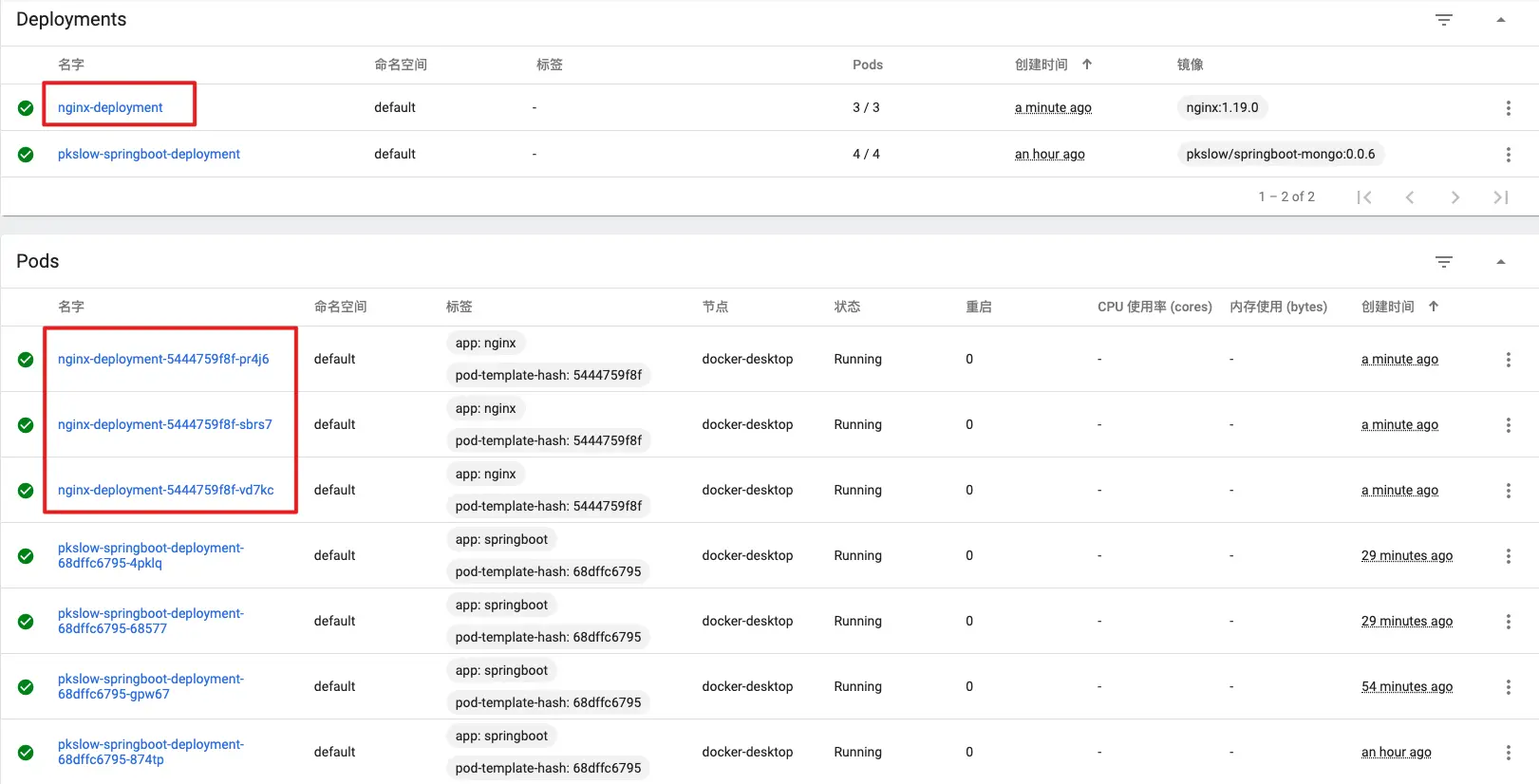Click '4 / 4' pods count
Viewport: 1539px width, 784px height.
point(866,154)
